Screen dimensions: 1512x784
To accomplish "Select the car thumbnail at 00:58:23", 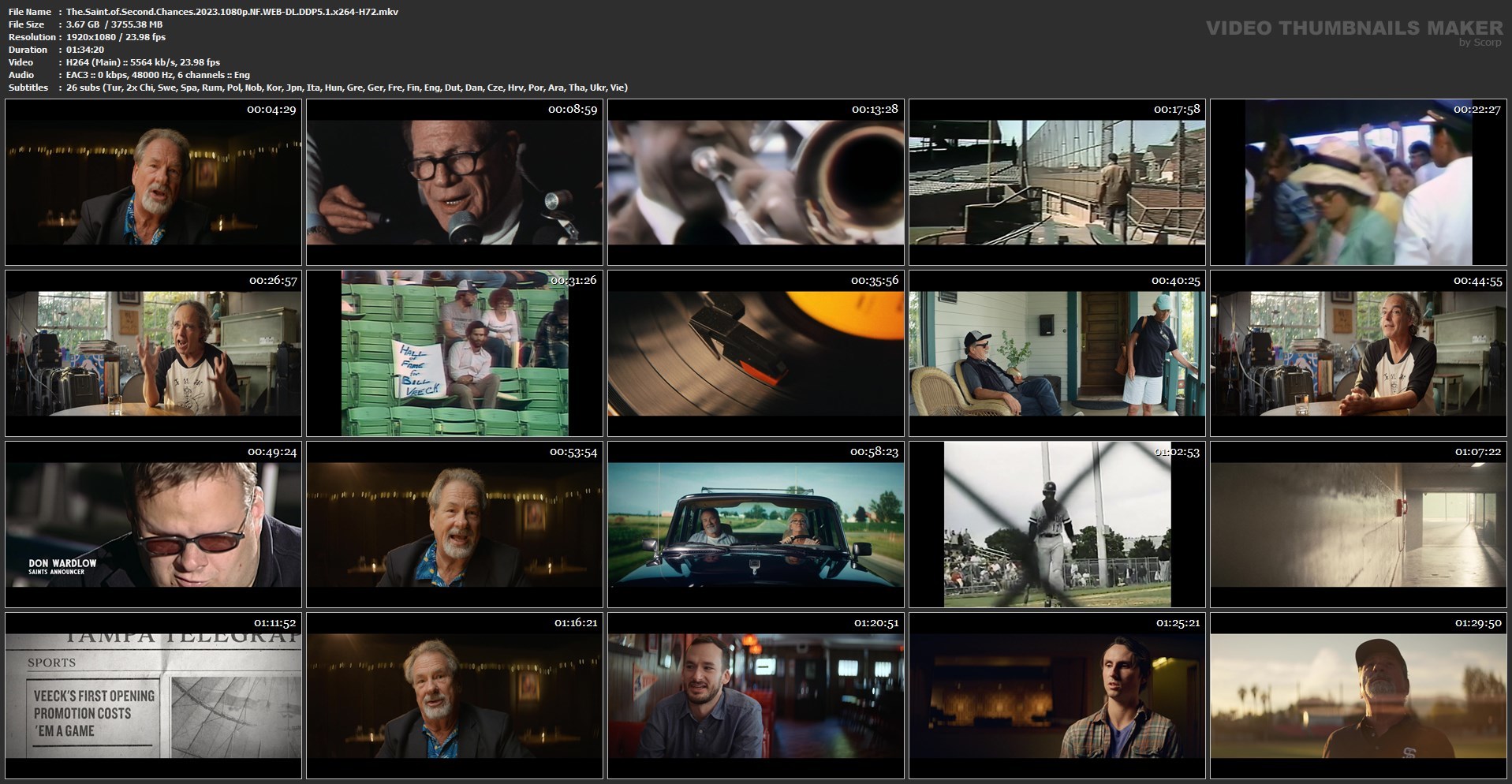I will coord(756,525).
